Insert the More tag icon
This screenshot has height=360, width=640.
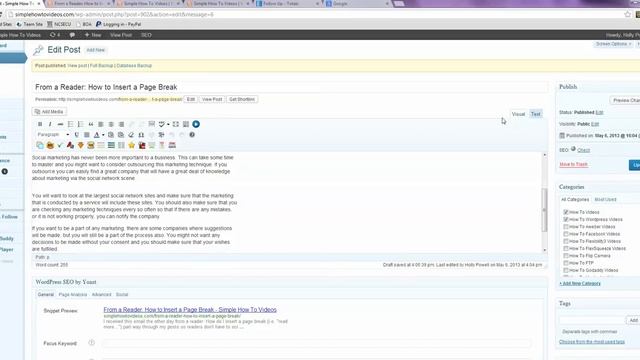[151, 124]
